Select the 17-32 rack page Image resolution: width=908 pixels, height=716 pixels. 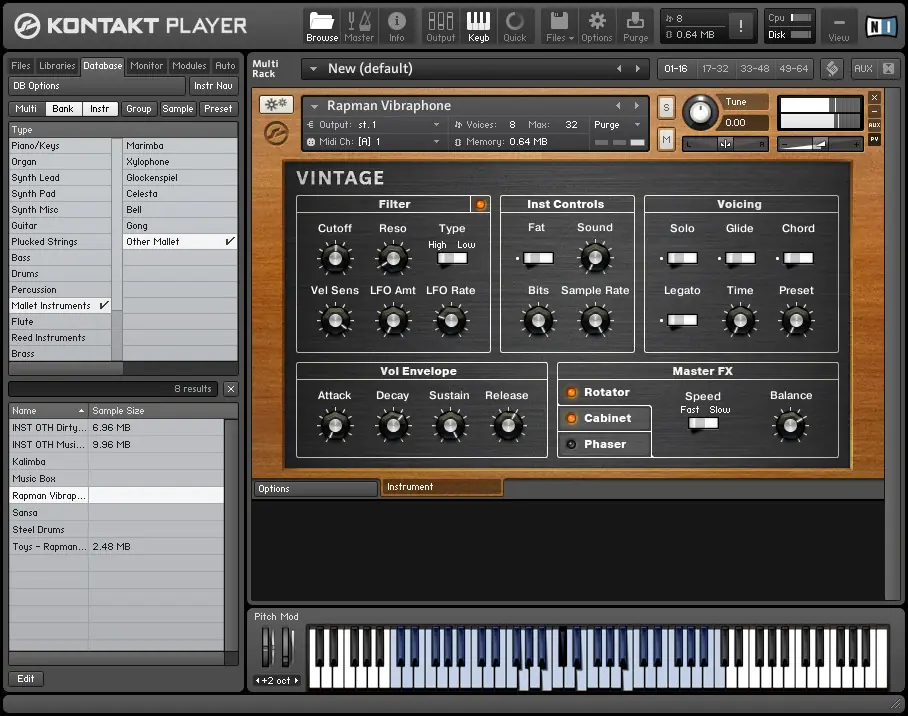click(x=715, y=68)
